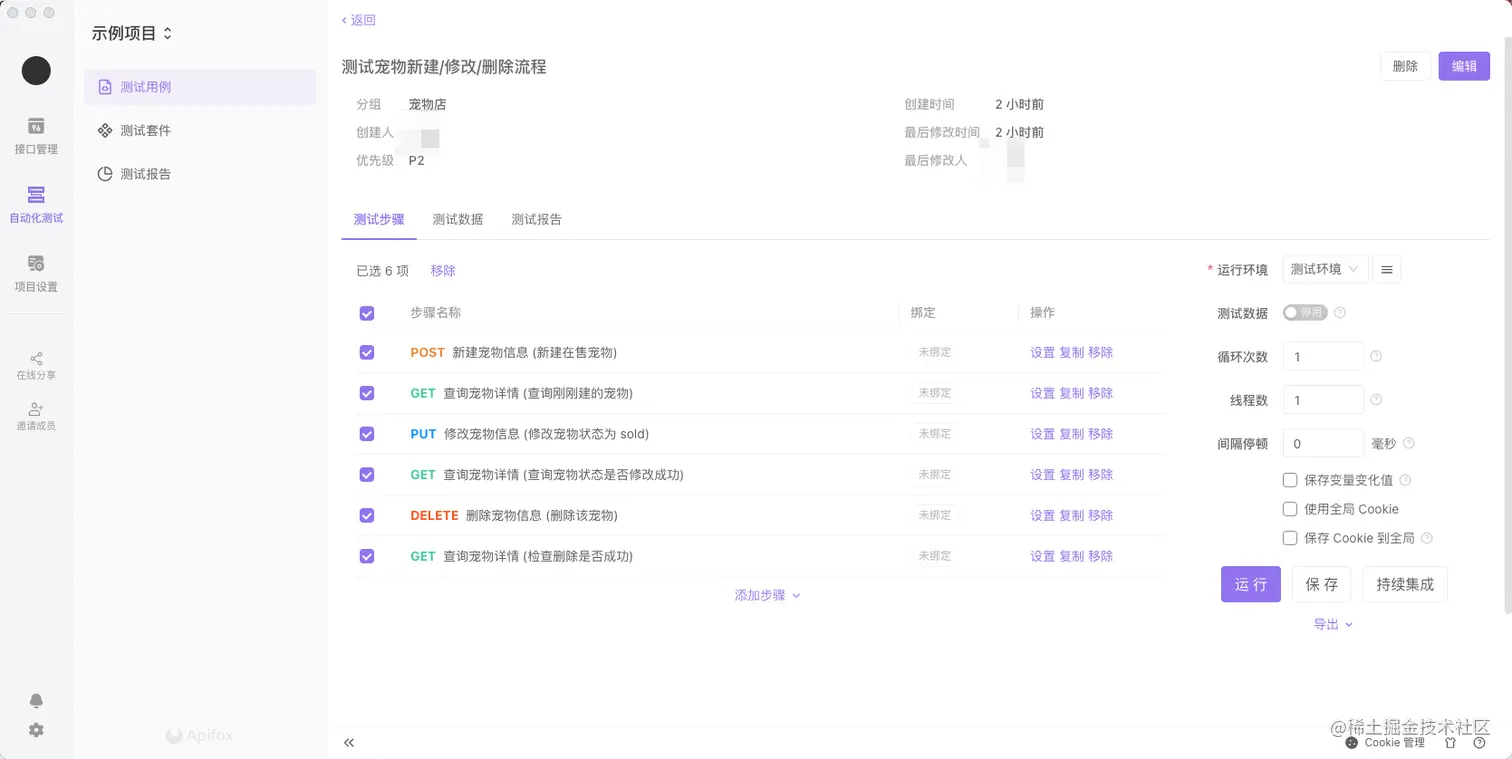打开左侧边栏的接口管理图标
This screenshot has height=759, width=1512.
pos(36,135)
